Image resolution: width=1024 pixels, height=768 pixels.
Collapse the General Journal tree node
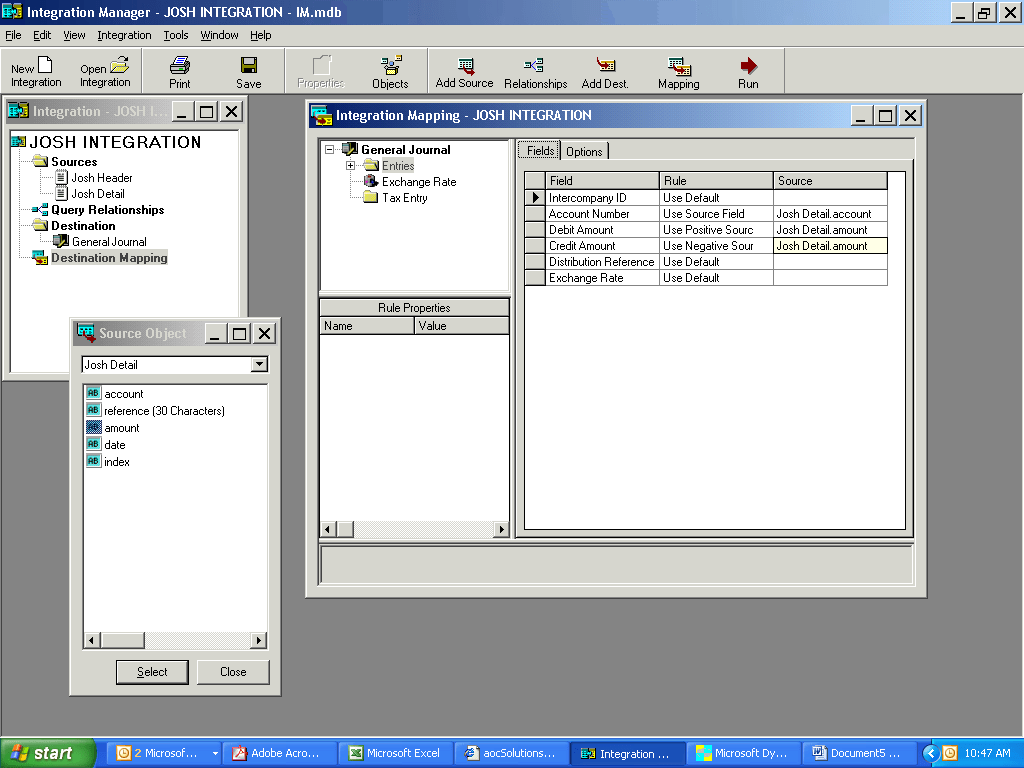tap(331, 148)
